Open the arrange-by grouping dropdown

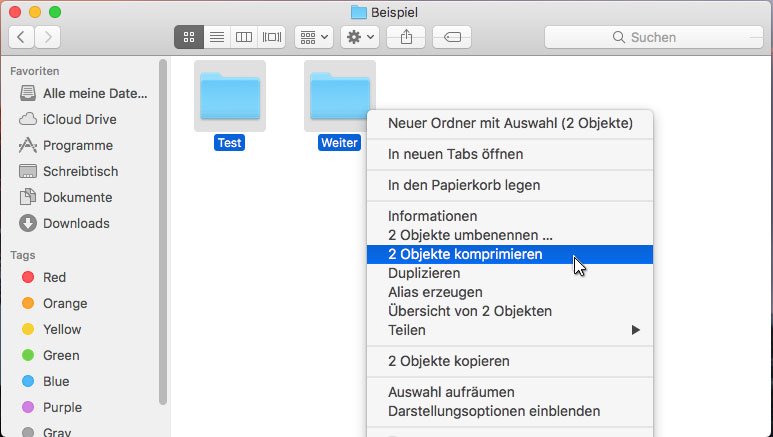pyautogui.click(x=314, y=37)
